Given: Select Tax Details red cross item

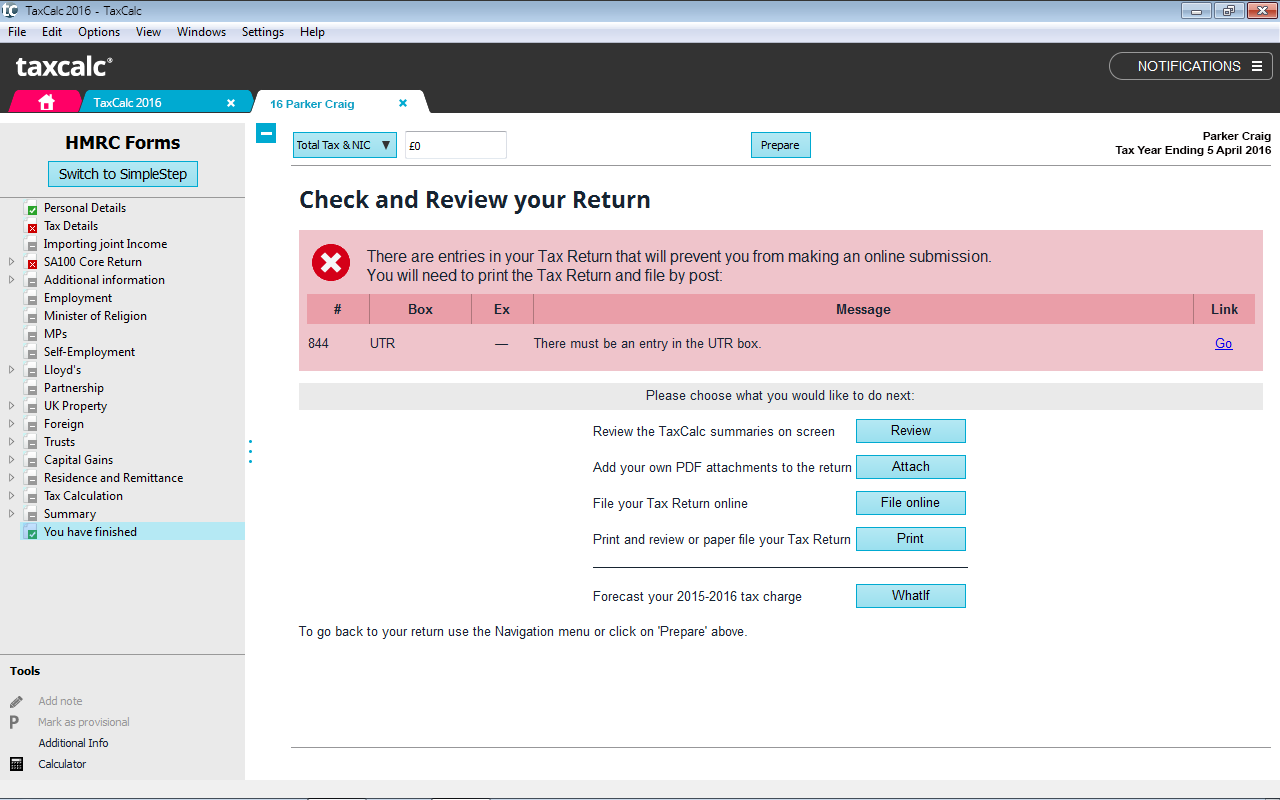Looking at the screenshot, I should click(70, 226).
